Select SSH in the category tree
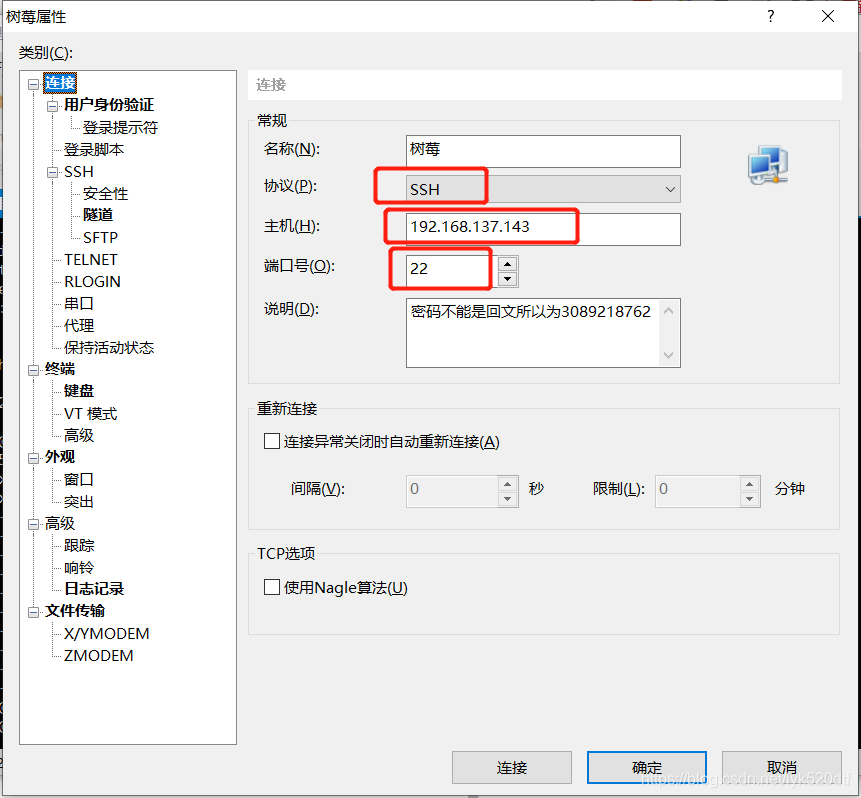This screenshot has height=798, width=861. point(79,172)
